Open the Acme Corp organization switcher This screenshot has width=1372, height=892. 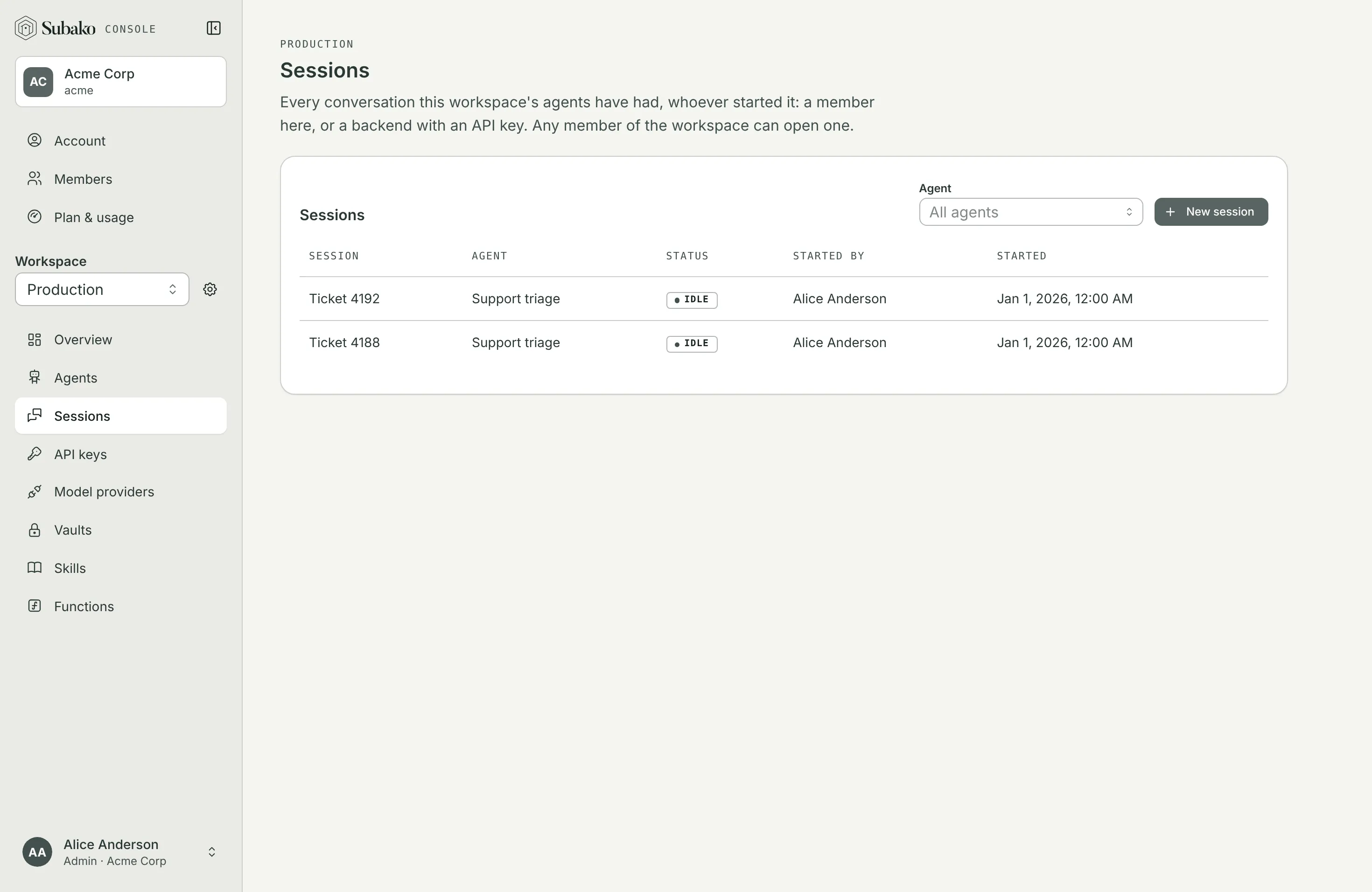point(120,82)
